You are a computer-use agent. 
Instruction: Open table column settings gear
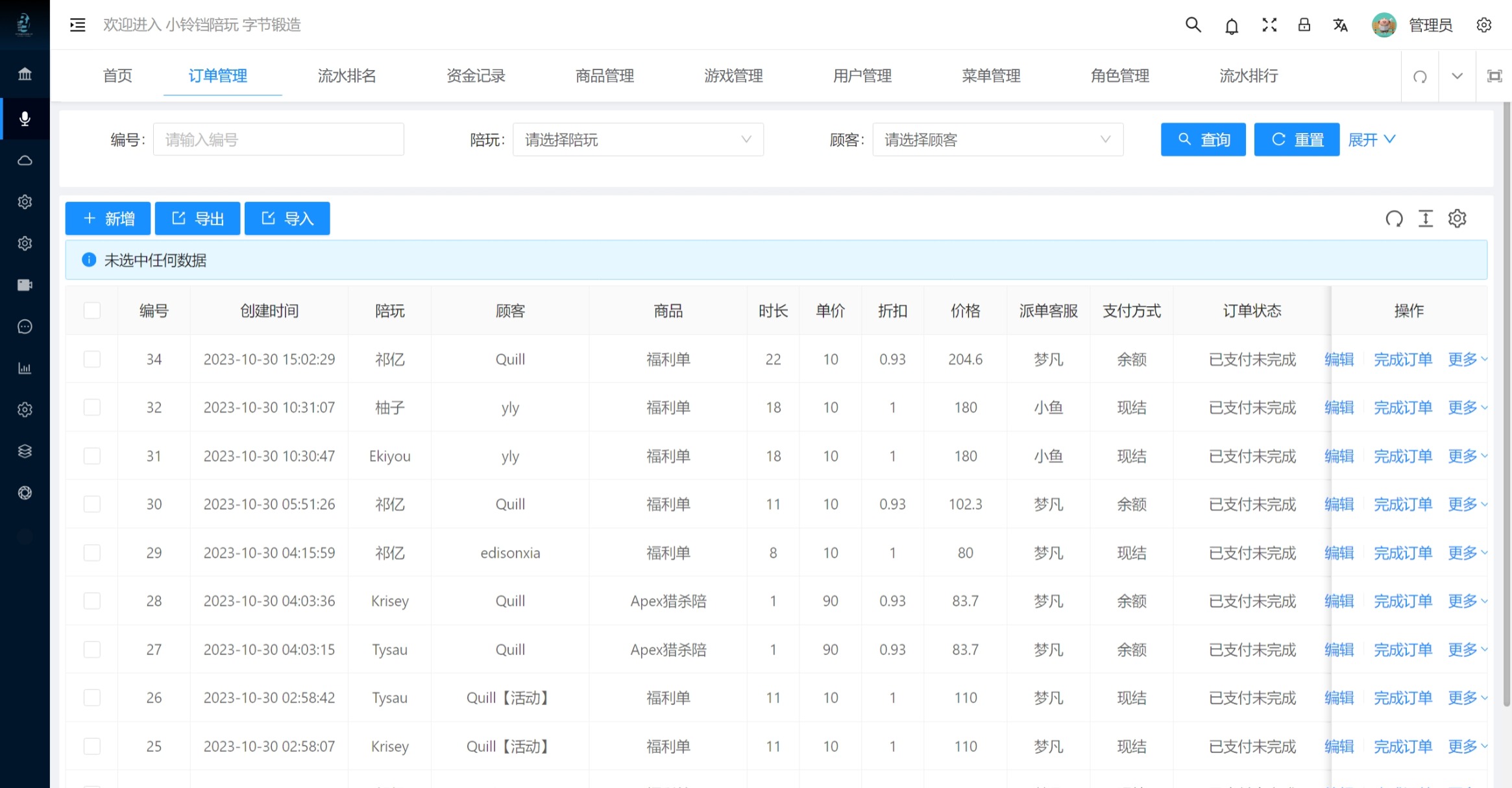point(1457,219)
